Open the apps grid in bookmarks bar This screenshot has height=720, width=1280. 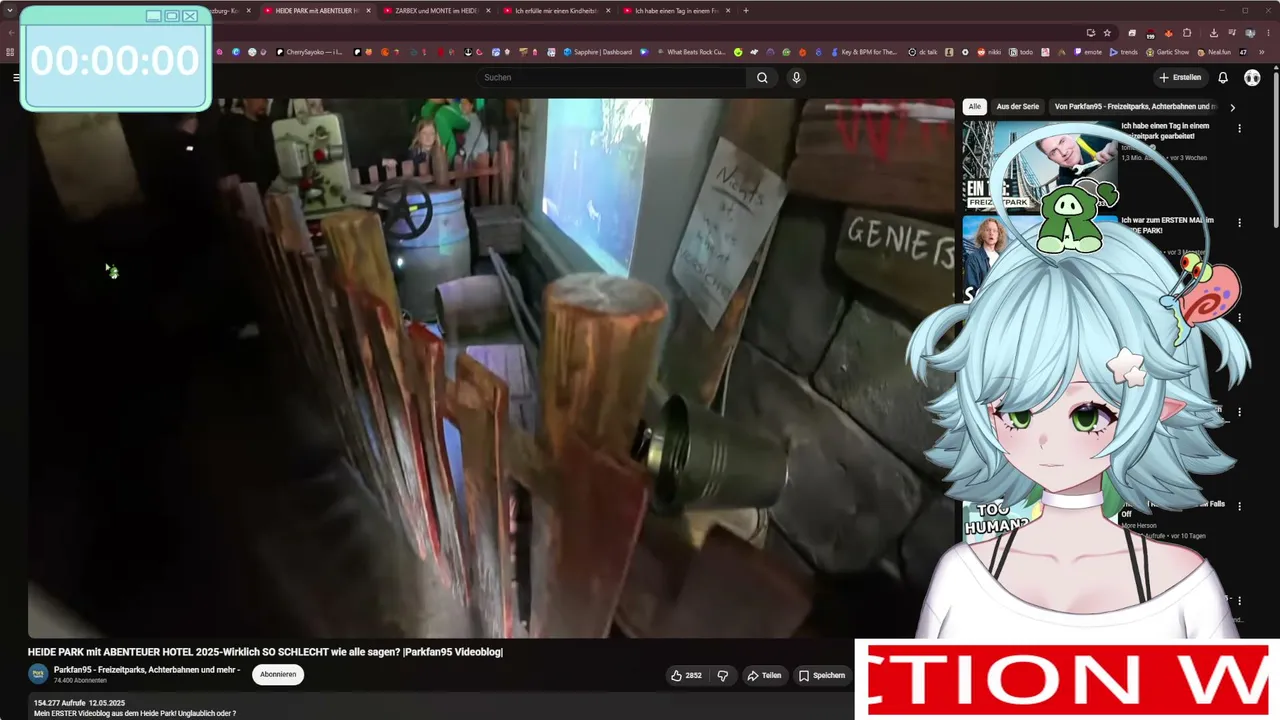pos(10,52)
